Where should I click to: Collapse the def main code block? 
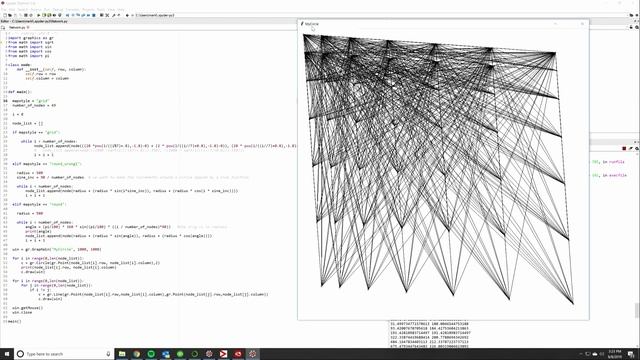6,92
